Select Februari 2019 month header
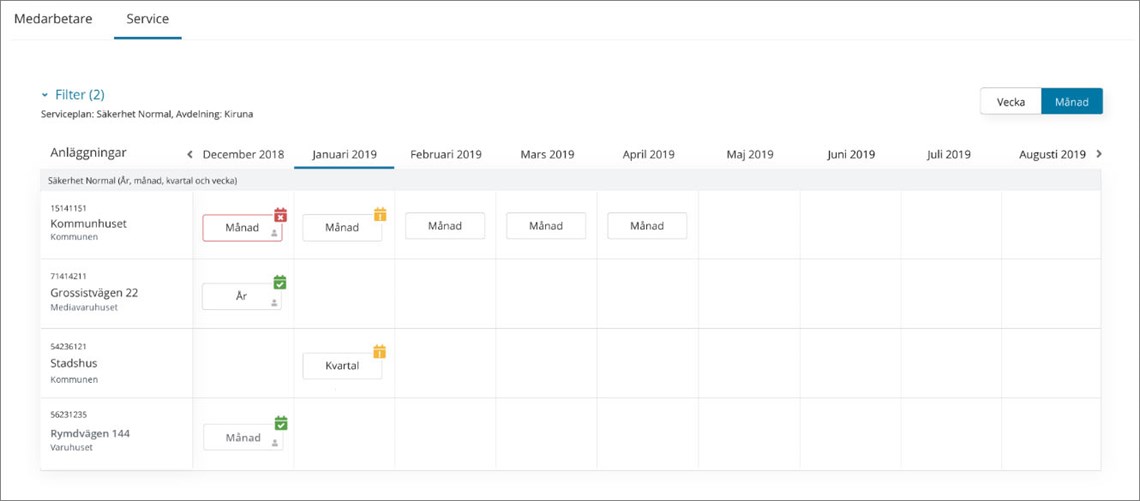This screenshot has height=501, width=1140. [445, 155]
